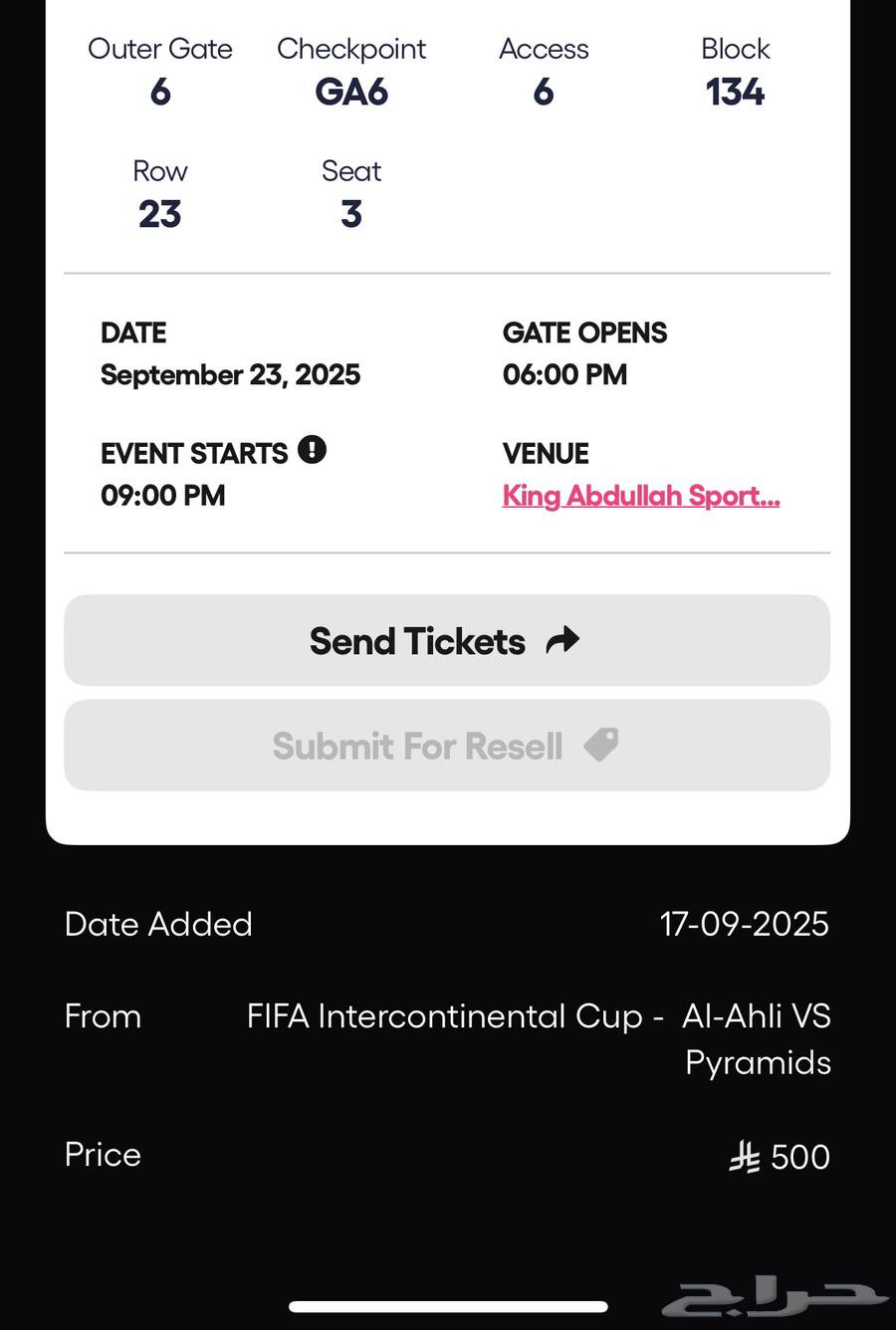Screen dimensions: 896x1330
Task: Tap the home indicator bar
Action: click(448, 1306)
